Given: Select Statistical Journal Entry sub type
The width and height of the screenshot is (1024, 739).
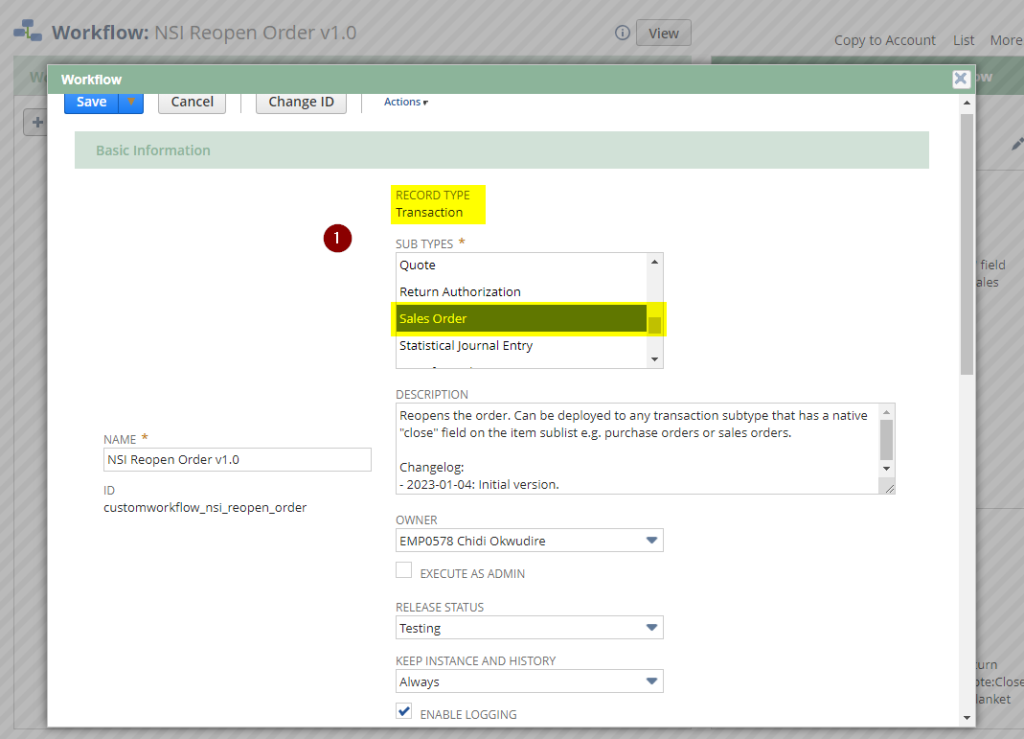Looking at the screenshot, I should coord(521,345).
